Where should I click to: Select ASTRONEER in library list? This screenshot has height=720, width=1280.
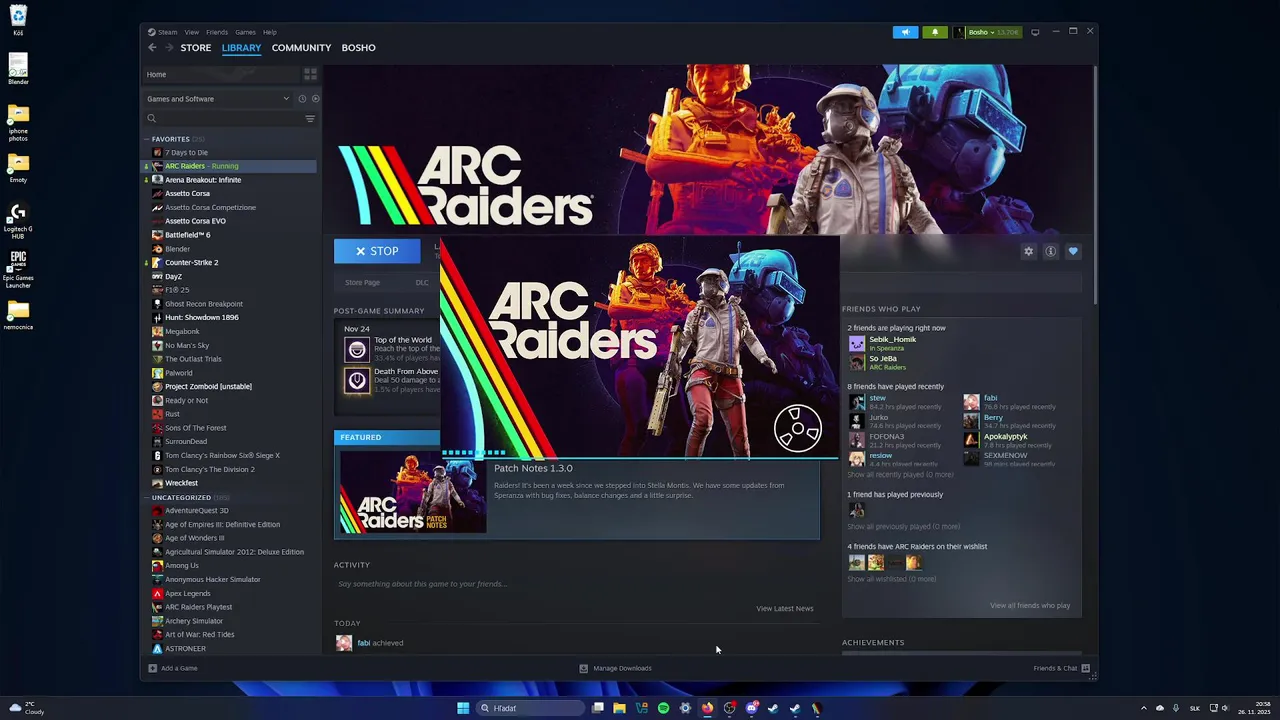point(185,649)
